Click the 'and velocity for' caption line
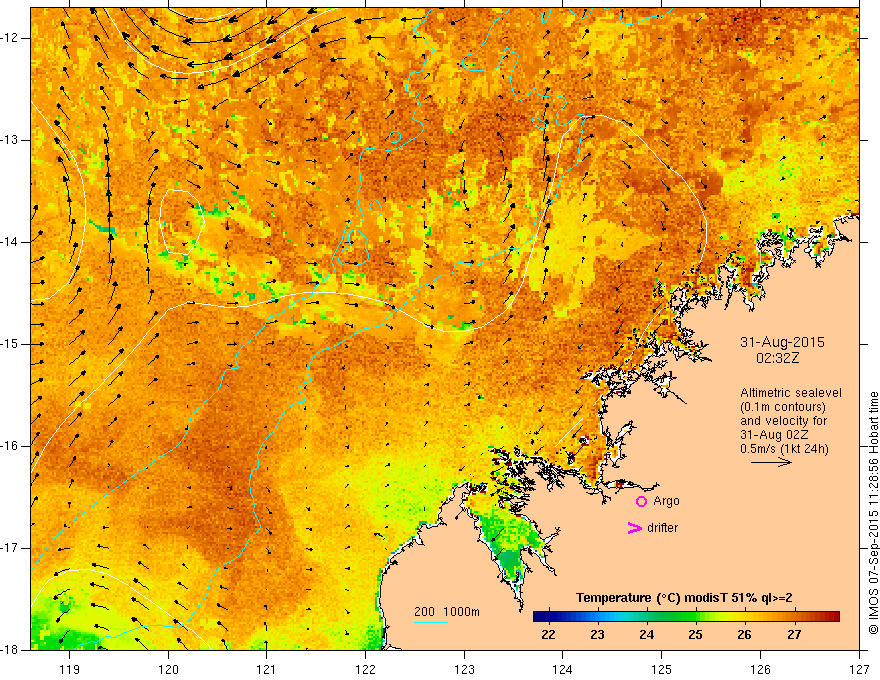 783,421
